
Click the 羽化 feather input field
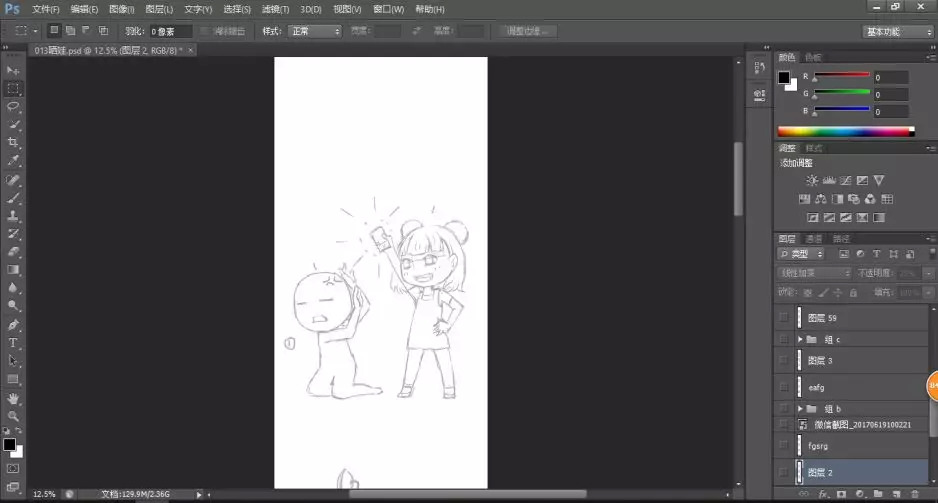click(x=169, y=31)
